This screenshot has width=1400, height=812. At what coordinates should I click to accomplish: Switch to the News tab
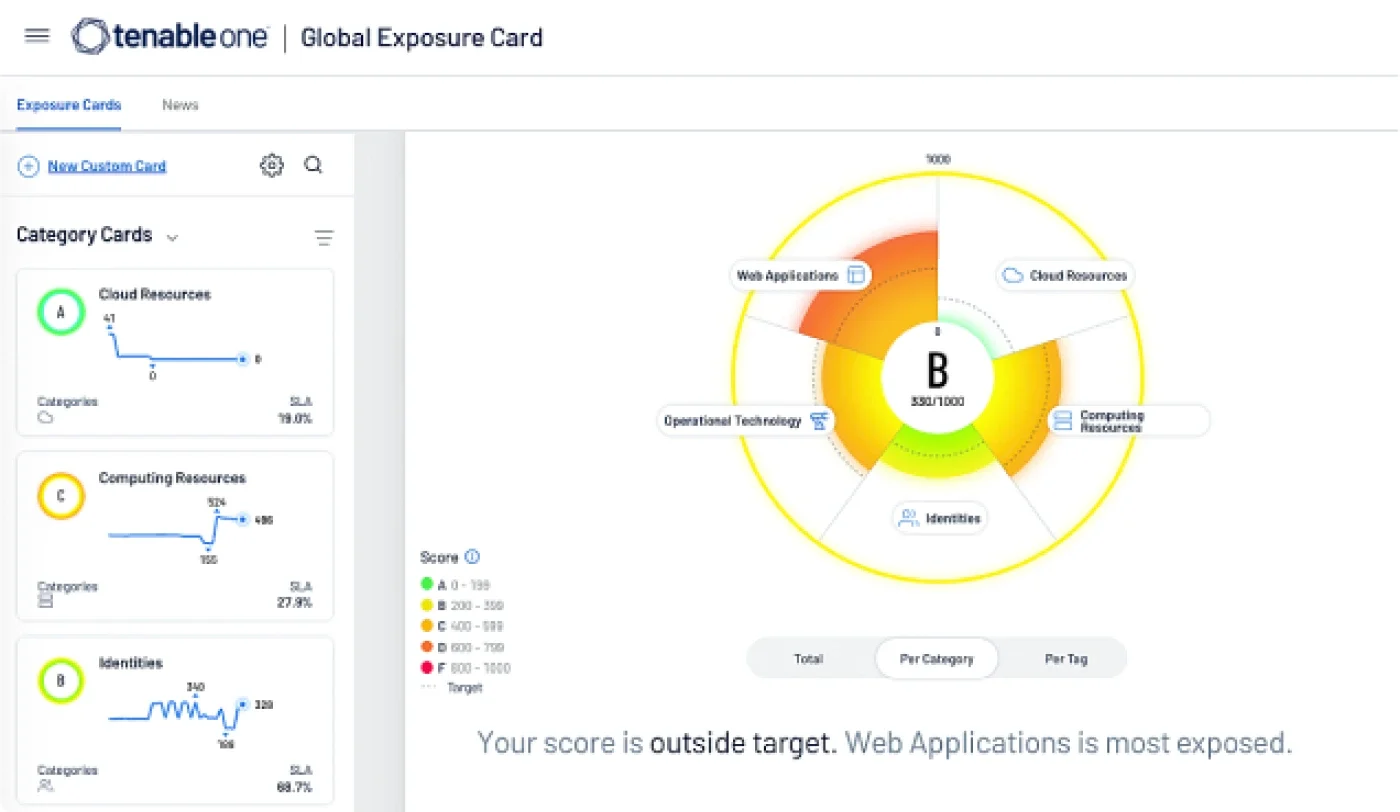coord(179,104)
